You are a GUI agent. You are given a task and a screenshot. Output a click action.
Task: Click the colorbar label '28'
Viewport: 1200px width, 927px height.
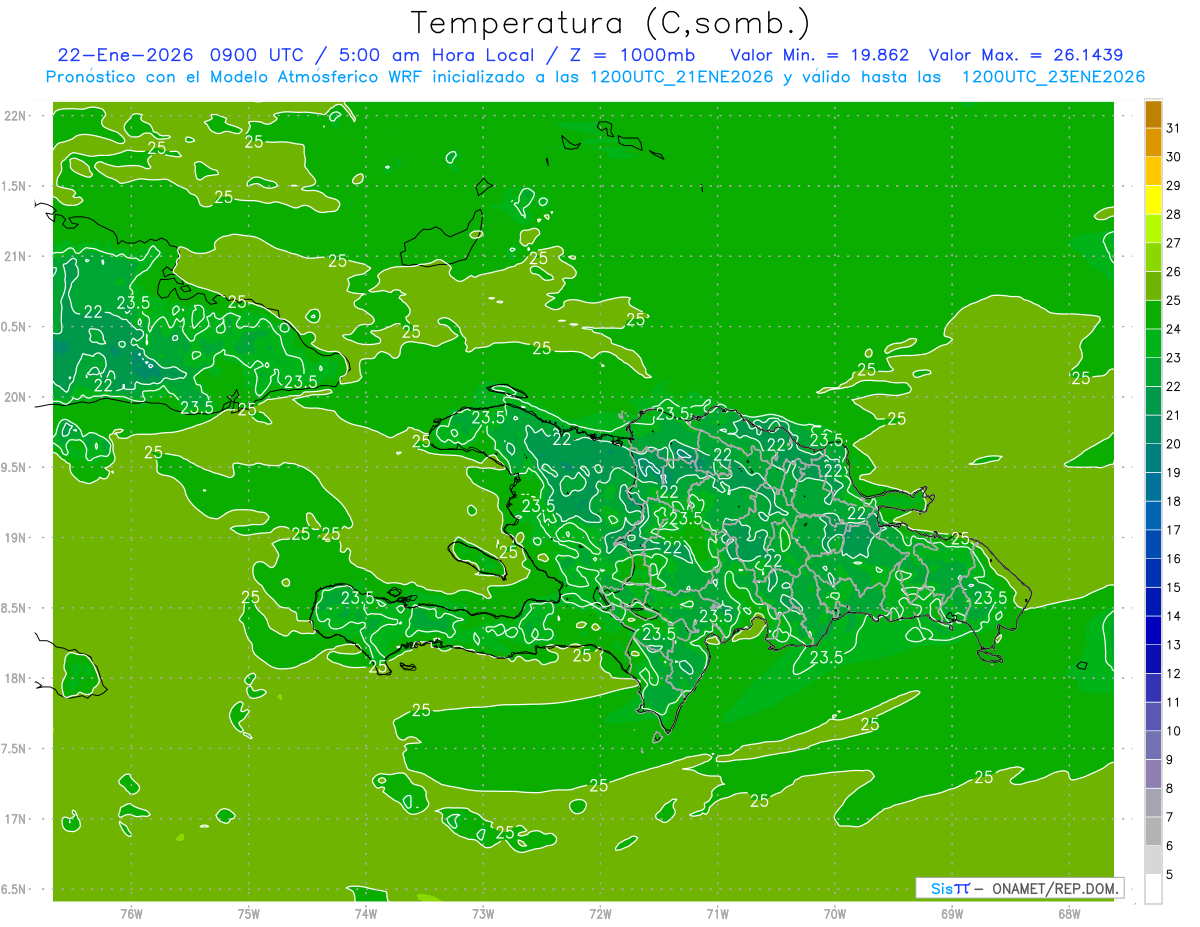click(x=1174, y=214)
